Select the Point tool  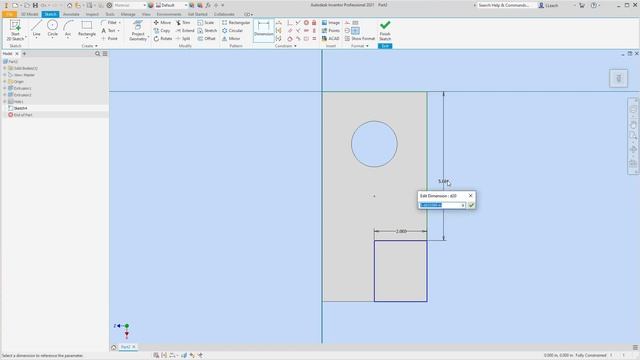click(x=109, y=38)
